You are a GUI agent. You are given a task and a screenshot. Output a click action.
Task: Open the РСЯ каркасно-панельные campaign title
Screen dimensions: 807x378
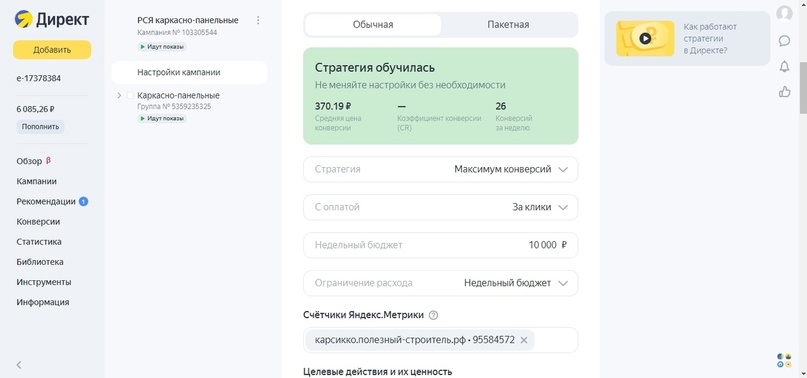pyautogui.click(x=188, y=20)
